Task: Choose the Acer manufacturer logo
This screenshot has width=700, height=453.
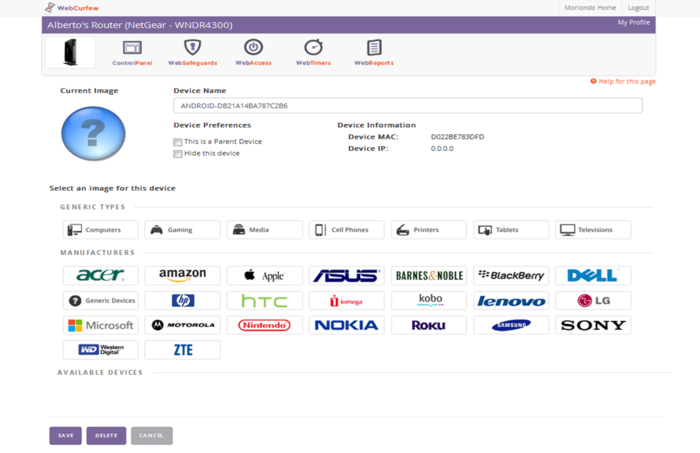Action: [x=100, y=275]
